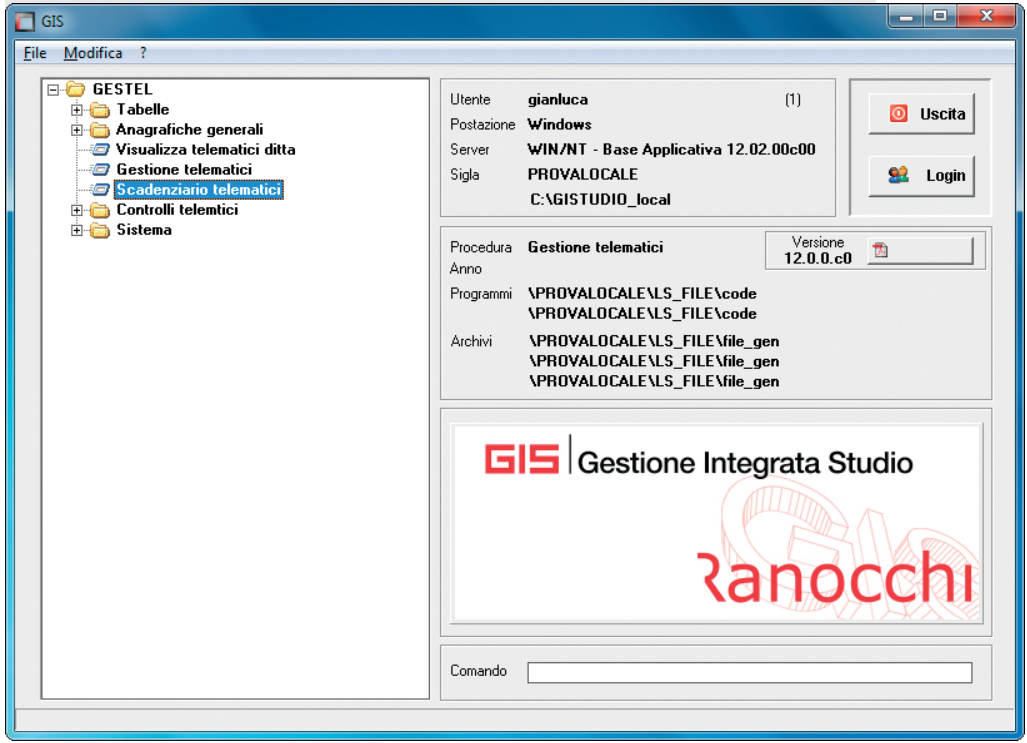
Task: Click the Anagrafiche generali folder icon
Action: pos(100,130)
